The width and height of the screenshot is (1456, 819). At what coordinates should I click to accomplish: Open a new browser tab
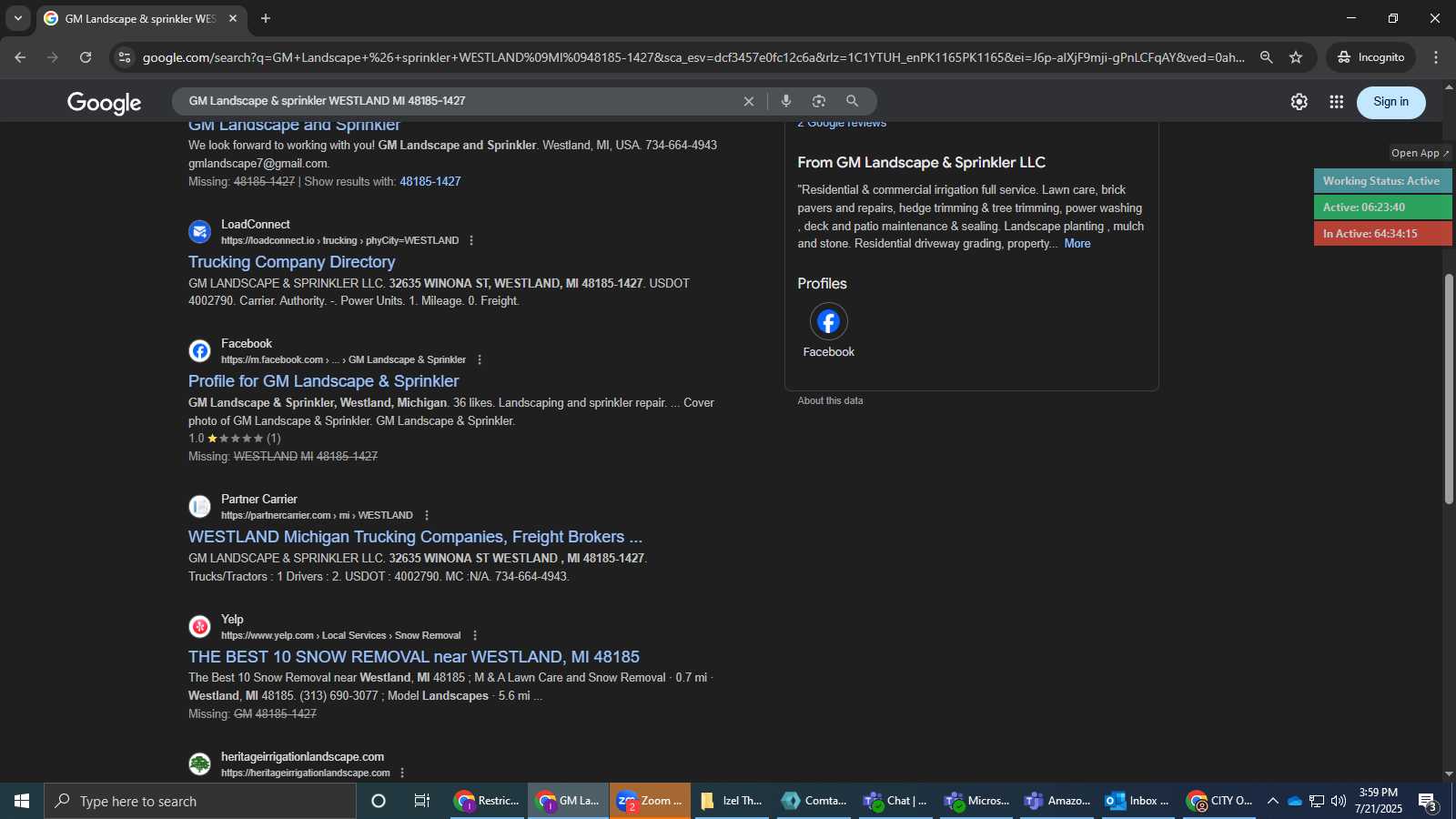266,18
